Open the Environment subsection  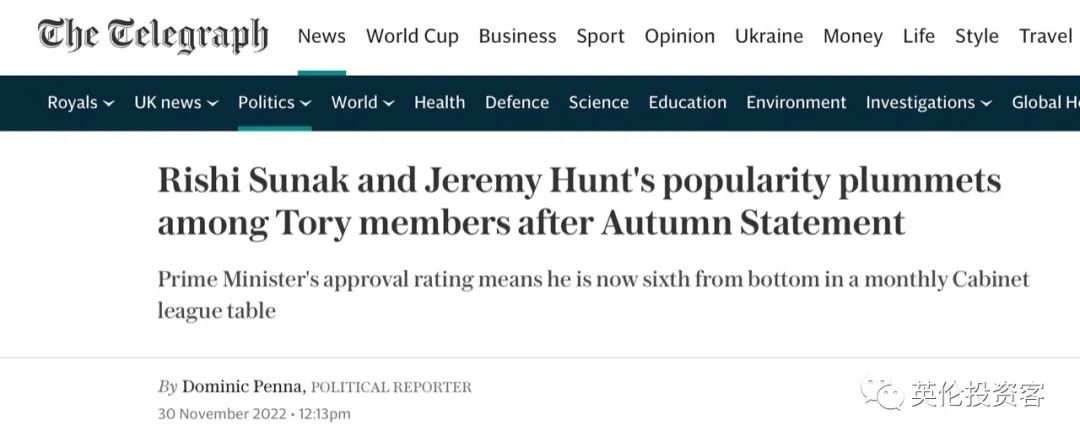[x=796, y=103]
